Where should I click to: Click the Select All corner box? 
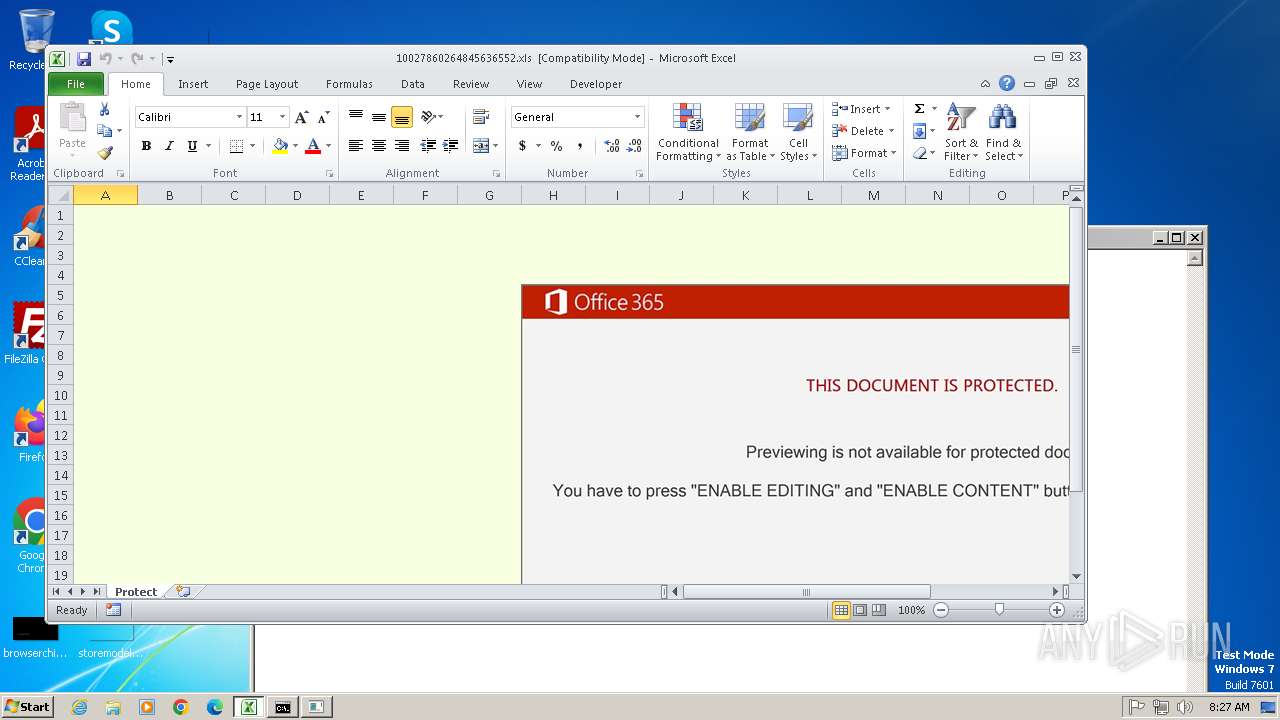(61, 195)
